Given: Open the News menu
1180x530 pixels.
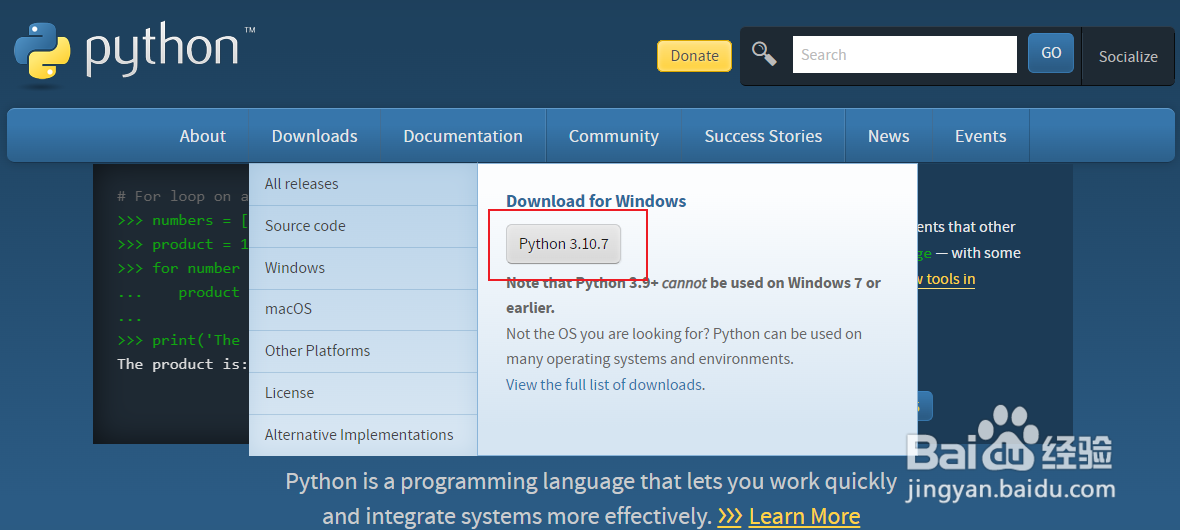Looking at the screenshot, I should (889, 136).
